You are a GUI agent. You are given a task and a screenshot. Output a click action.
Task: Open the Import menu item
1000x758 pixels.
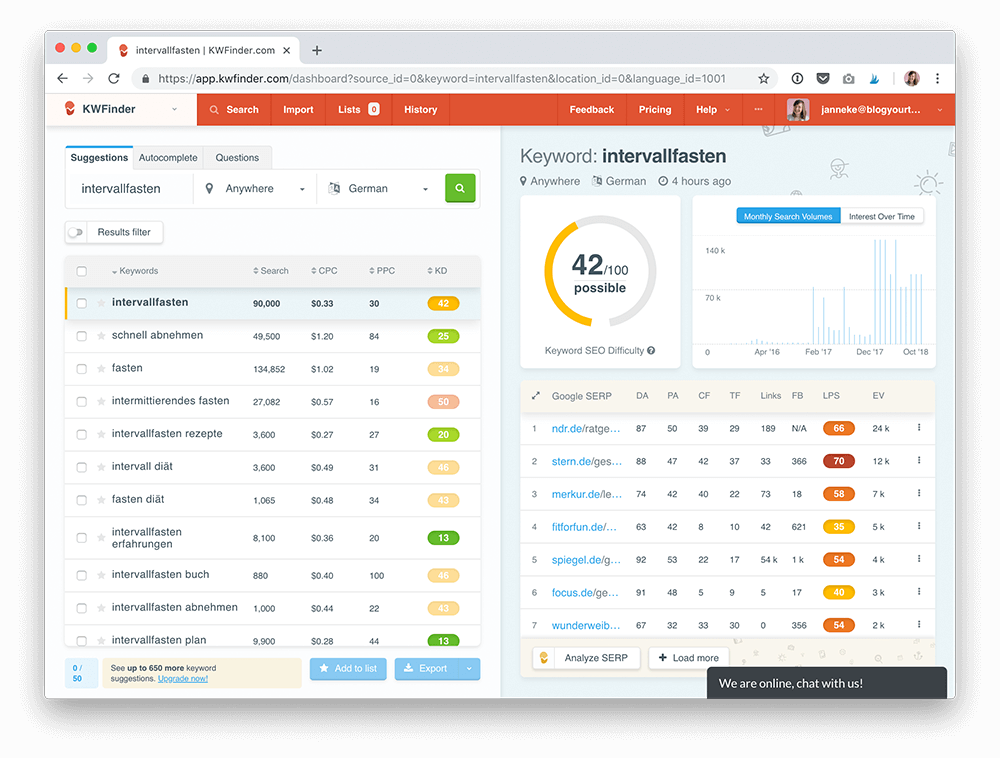tap(298, 110)
